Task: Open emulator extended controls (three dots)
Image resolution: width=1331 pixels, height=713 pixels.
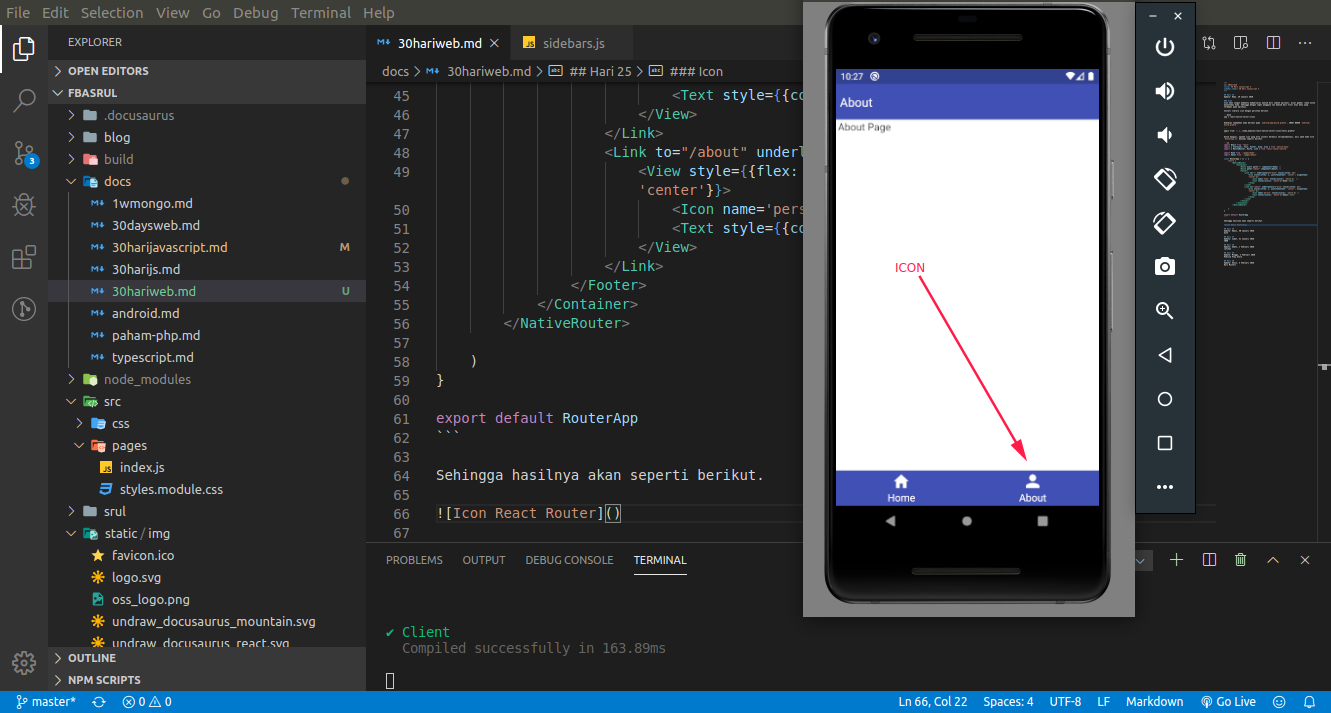Action: click(x=1164, y=487)
